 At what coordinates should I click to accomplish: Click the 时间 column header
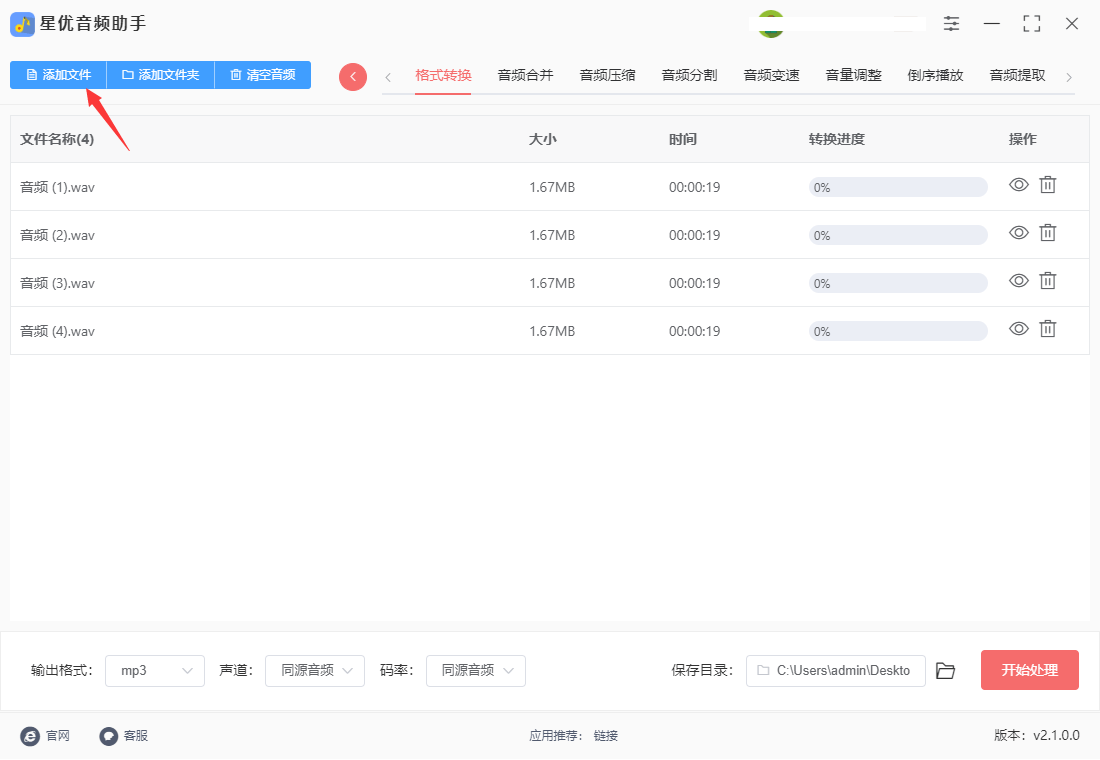tap(683, 139)
